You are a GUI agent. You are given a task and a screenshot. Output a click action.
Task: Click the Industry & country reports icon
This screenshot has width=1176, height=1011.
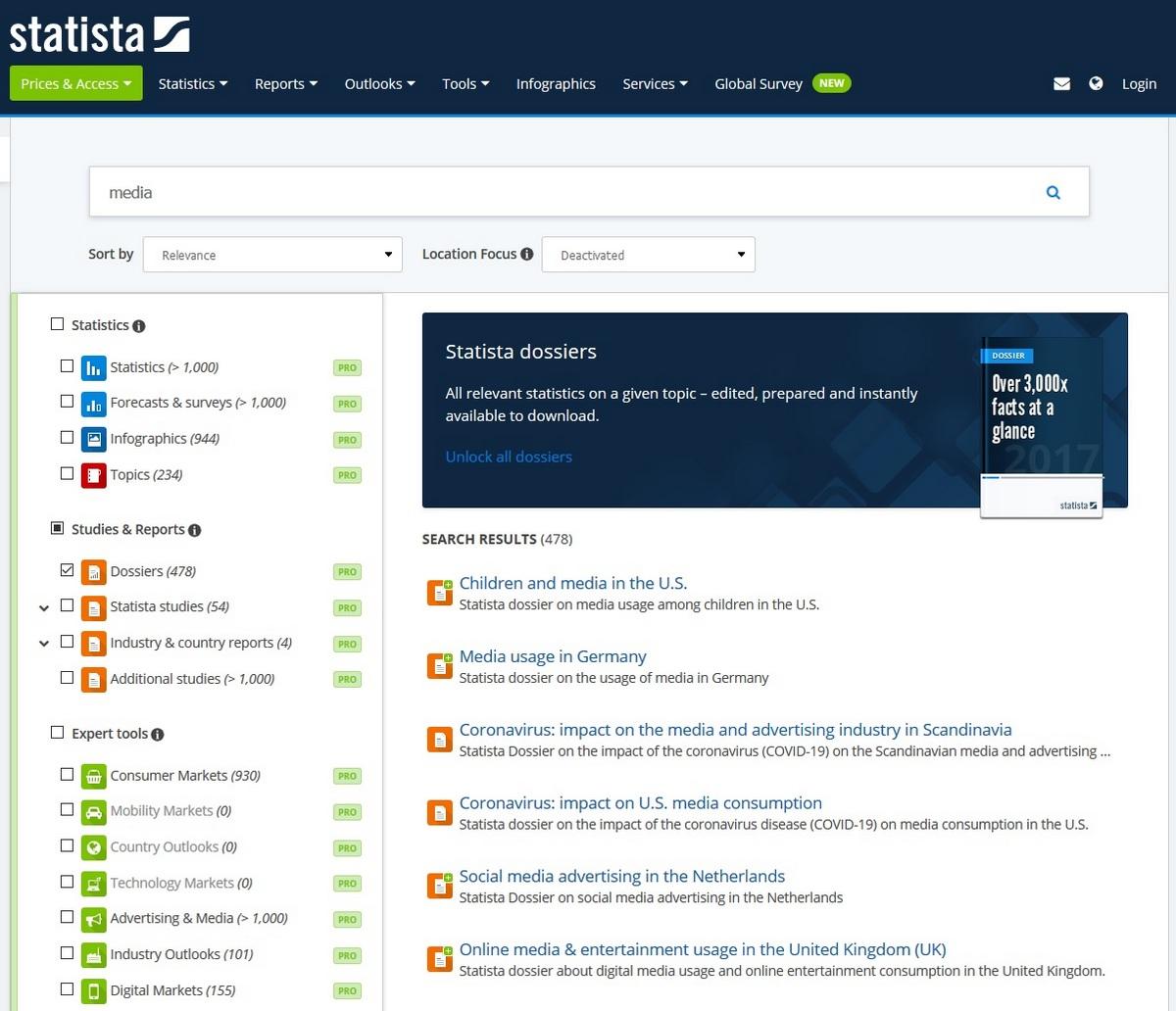pos(93,644)
